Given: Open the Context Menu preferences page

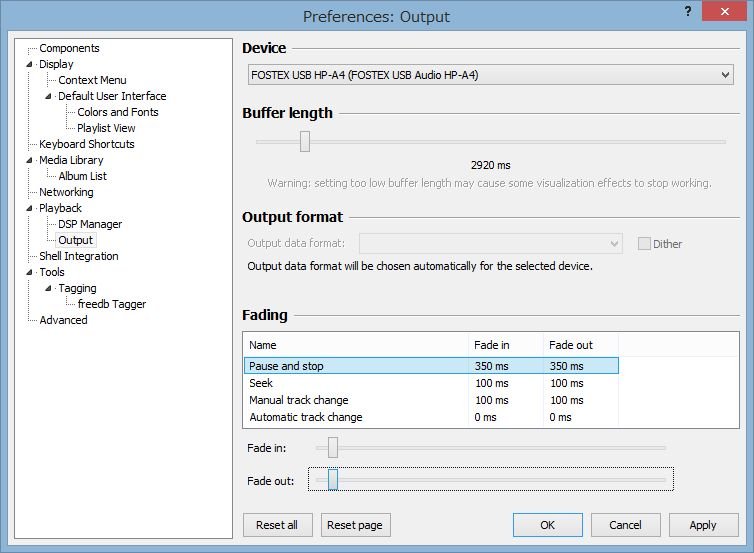Looking at the screenshot, I should click(92, 80).
